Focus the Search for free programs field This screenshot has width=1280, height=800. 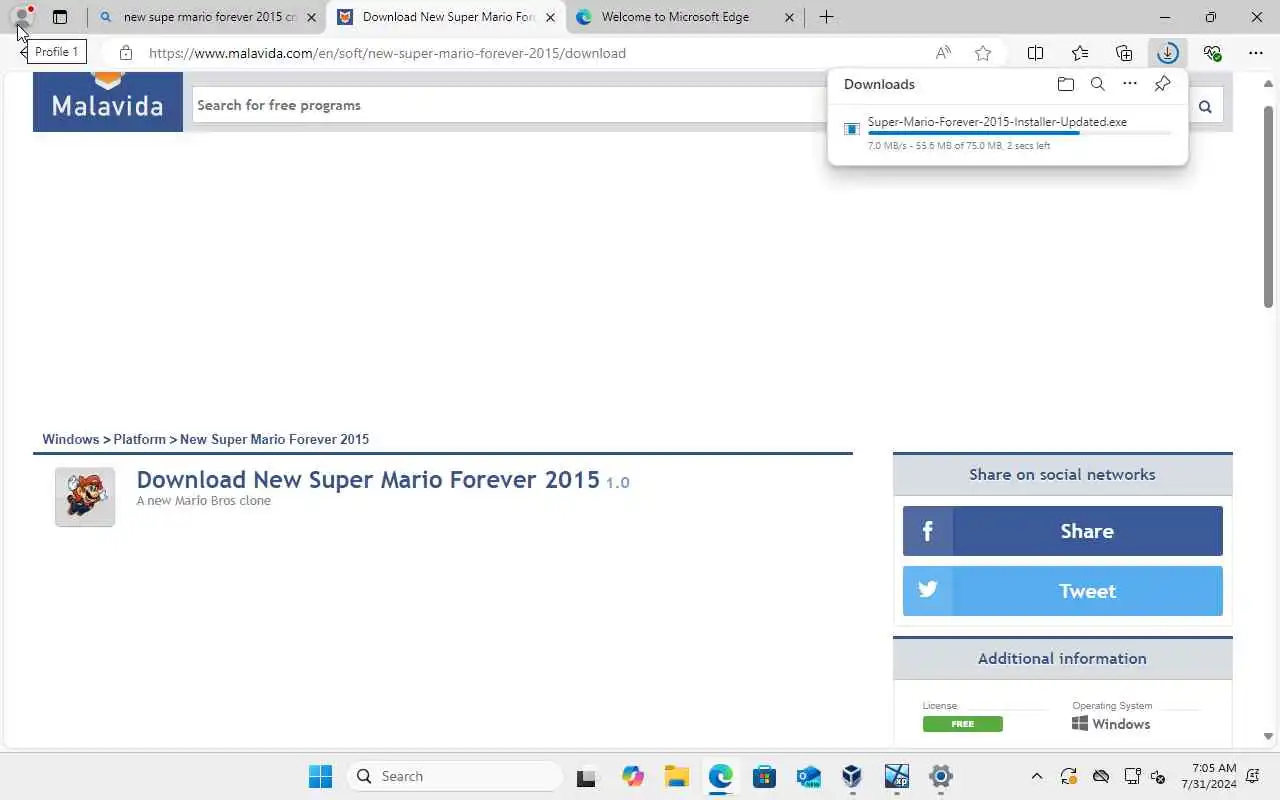[x=510, y=105]
